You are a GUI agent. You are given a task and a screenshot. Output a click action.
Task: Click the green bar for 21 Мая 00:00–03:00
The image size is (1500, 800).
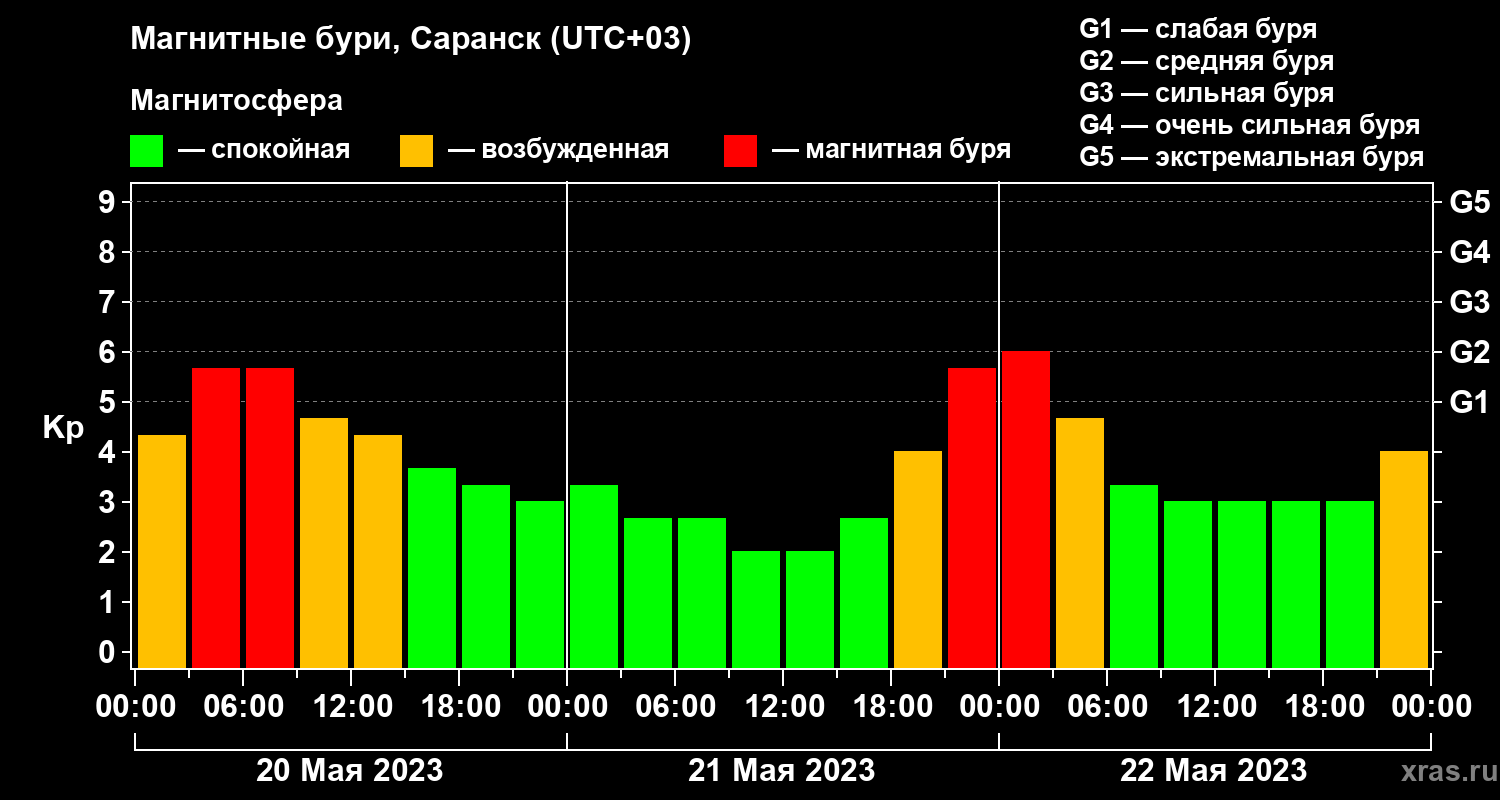[x=594, y=576]
